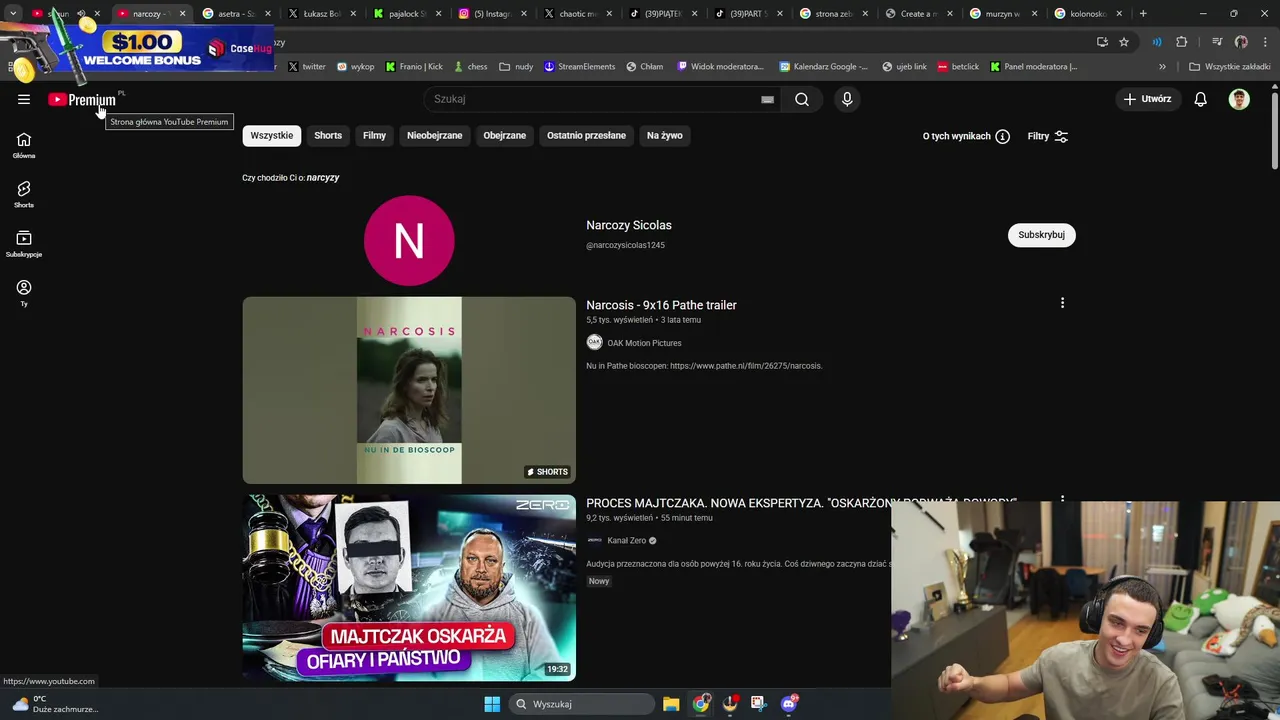Subscribe to Narcozy Sicolas channel

coord(1041,235)
